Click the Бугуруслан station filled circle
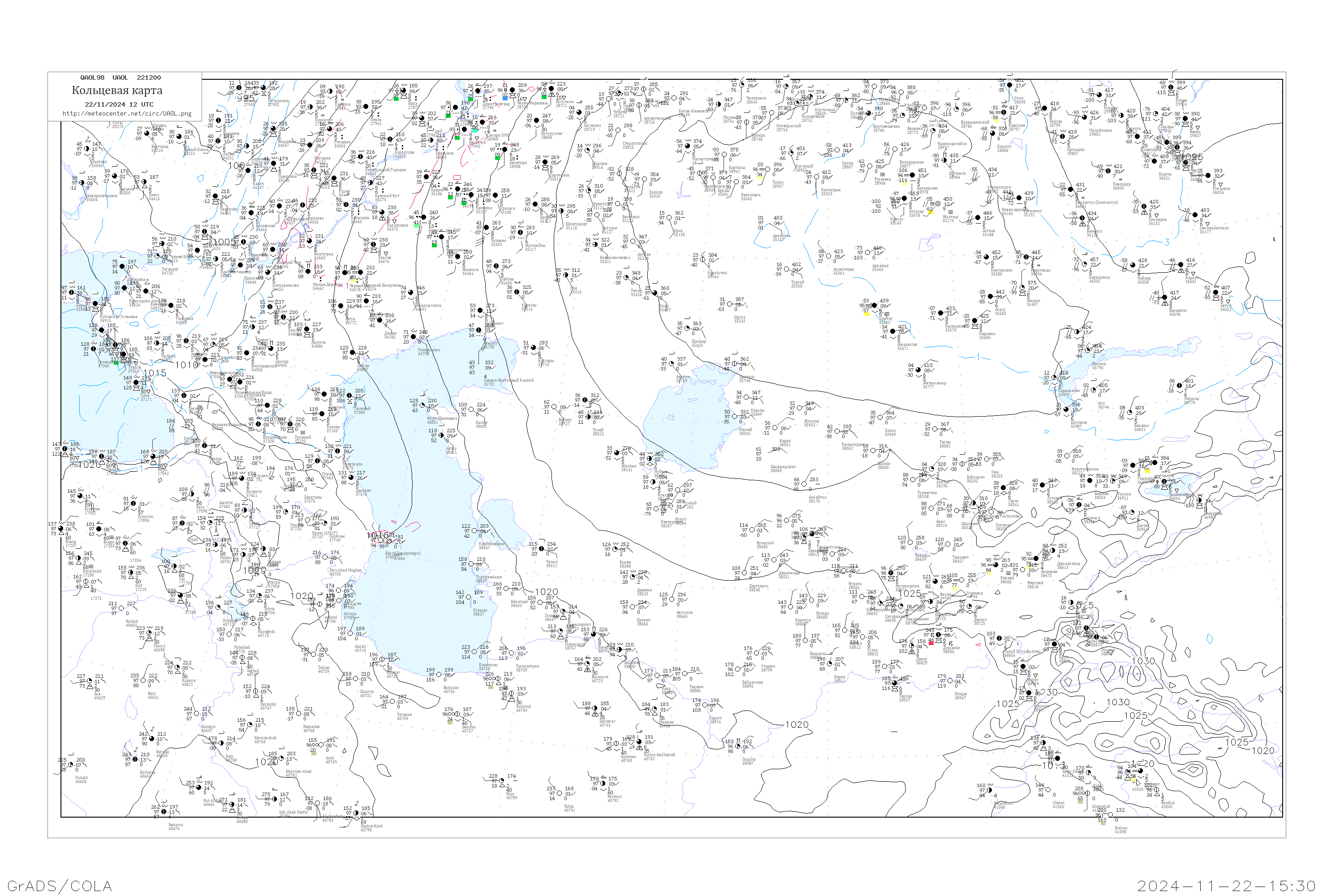 point(537,121)
